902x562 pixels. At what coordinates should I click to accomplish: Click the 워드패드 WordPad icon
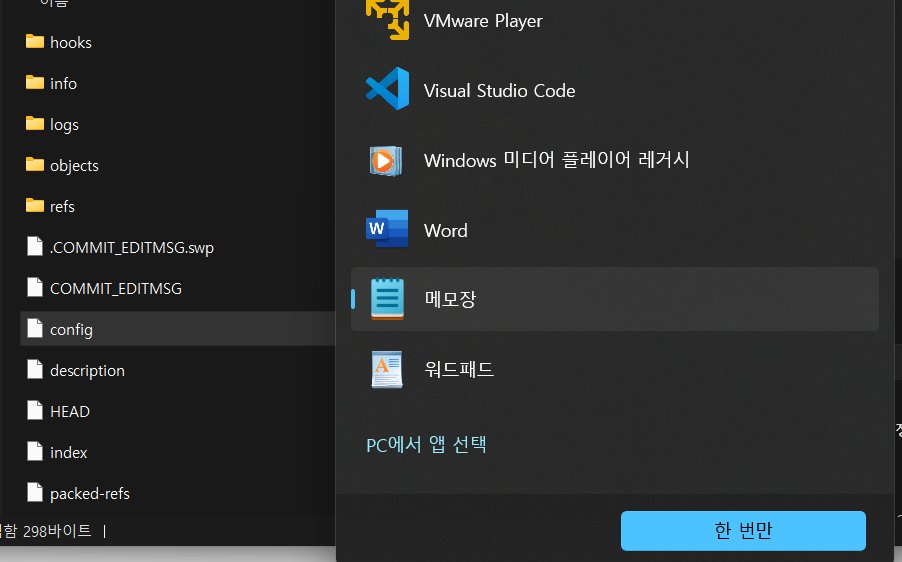pos(387,369)
